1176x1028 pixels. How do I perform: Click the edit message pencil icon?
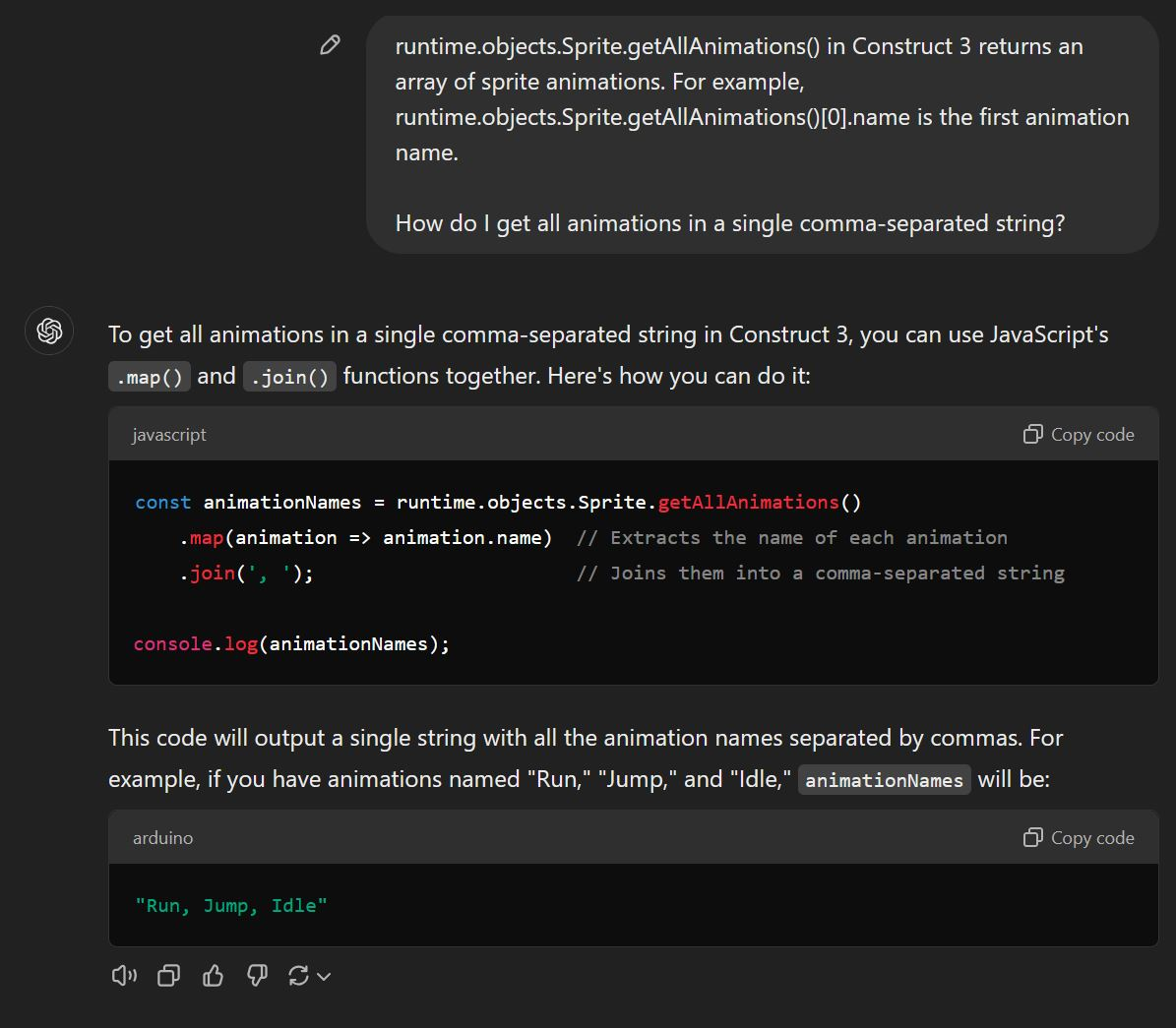tap(330, 45)
